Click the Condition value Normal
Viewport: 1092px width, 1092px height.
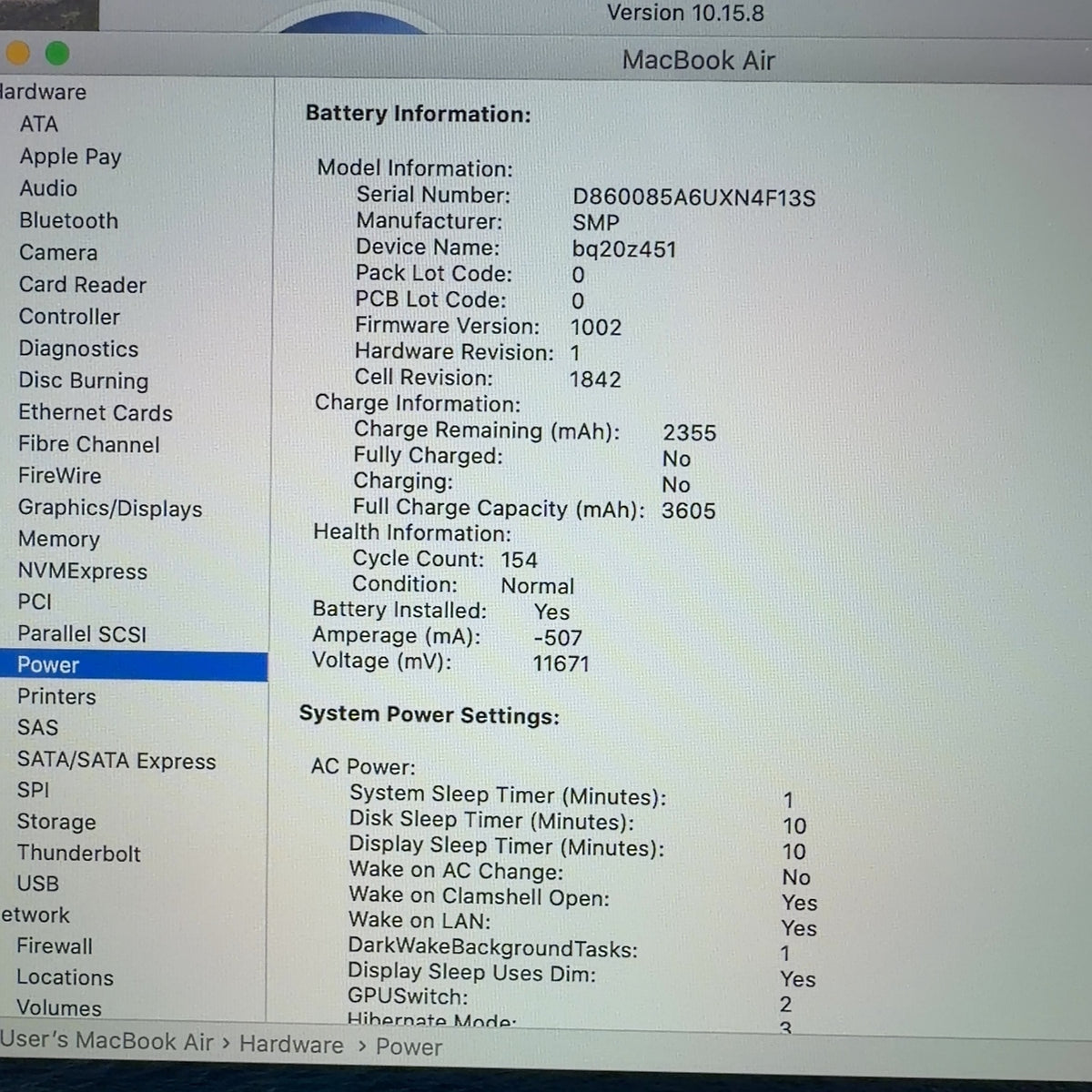pyautogui.click(x=538, y=586)
